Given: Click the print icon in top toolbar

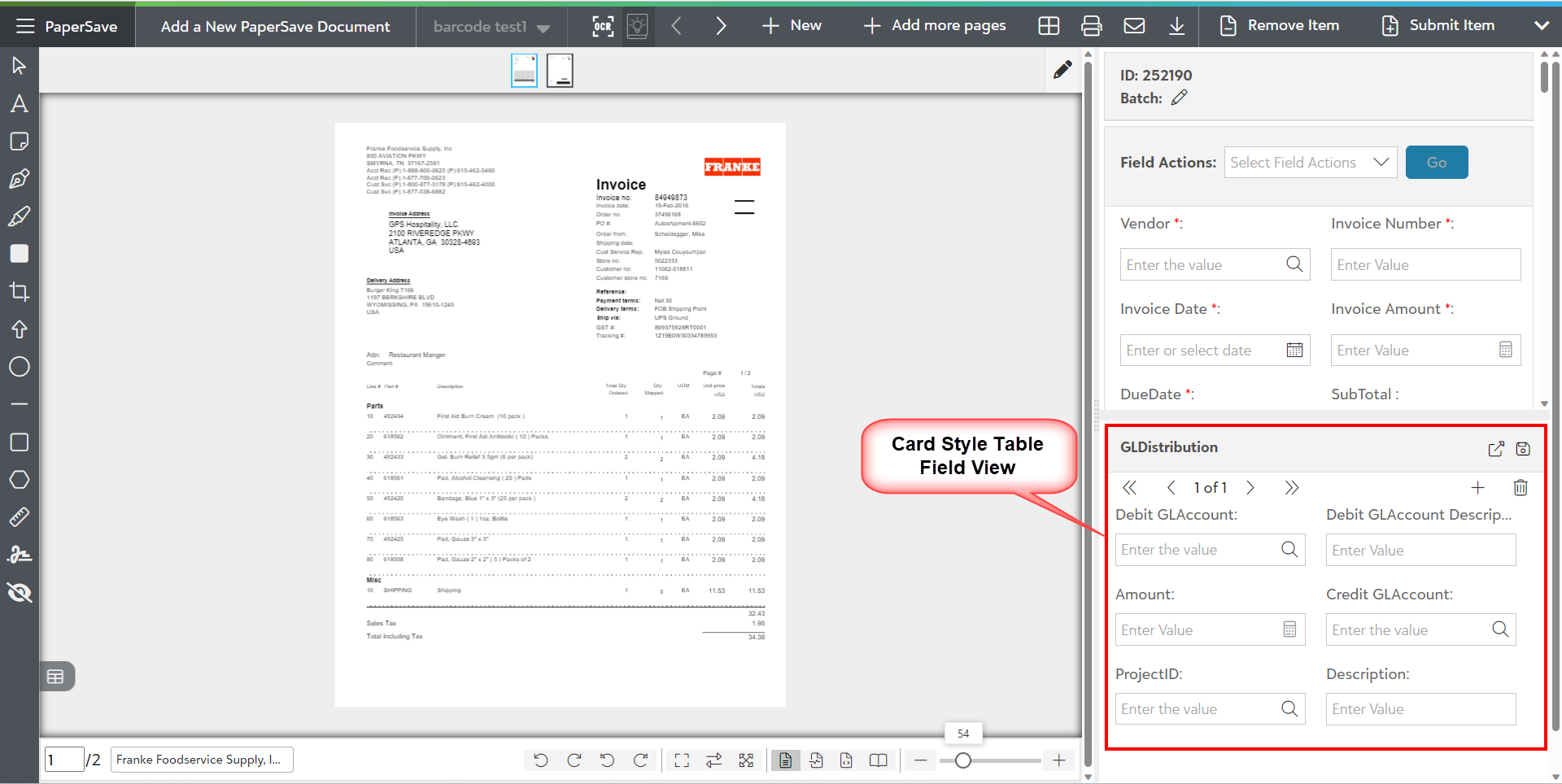Looking at the screenshot, I should click(1091, 26).
